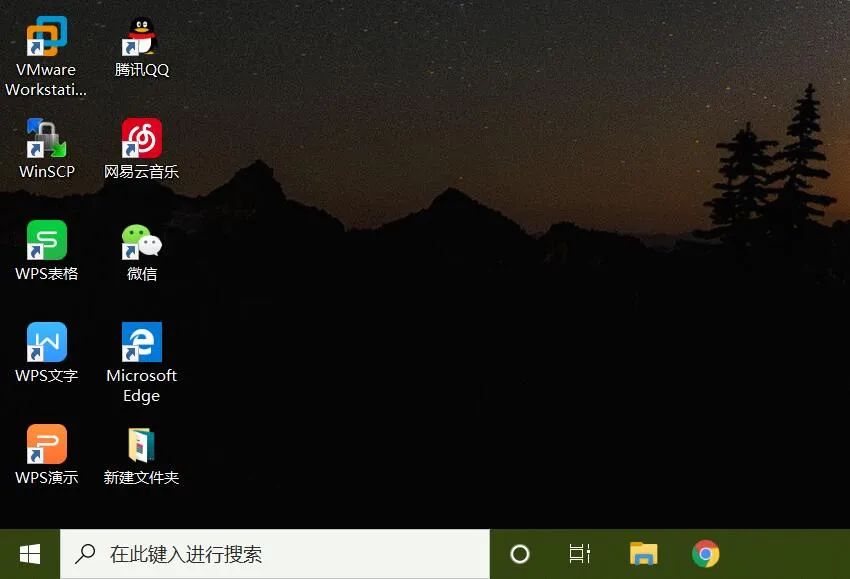Open WPS文字 word processor

coord(45,343)
